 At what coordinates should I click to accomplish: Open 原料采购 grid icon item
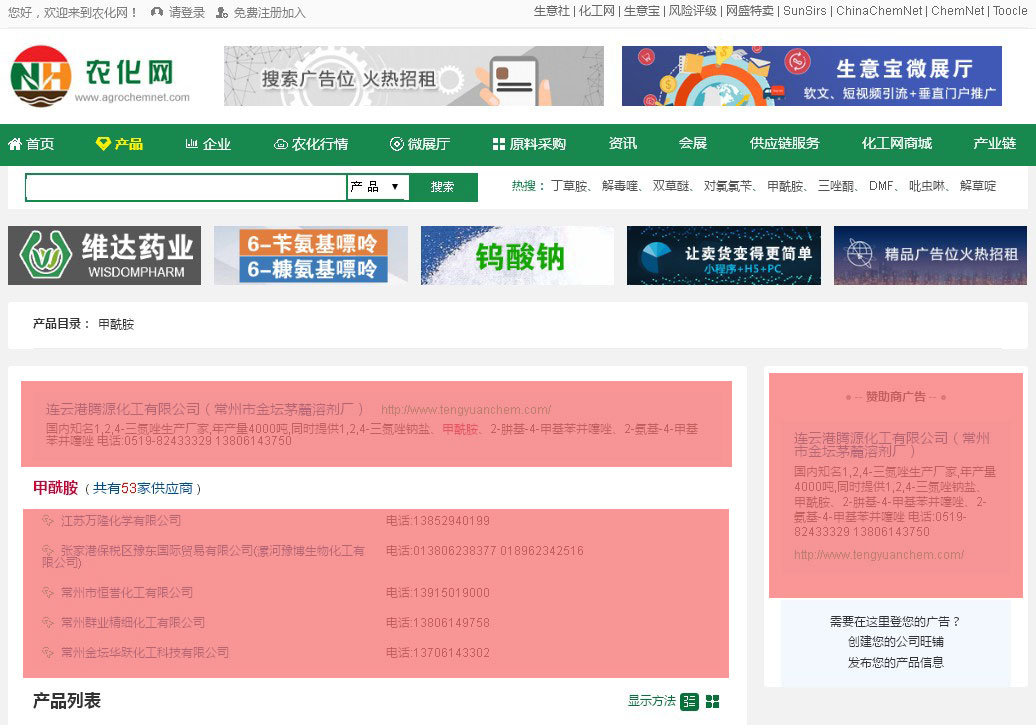point(499,144)
